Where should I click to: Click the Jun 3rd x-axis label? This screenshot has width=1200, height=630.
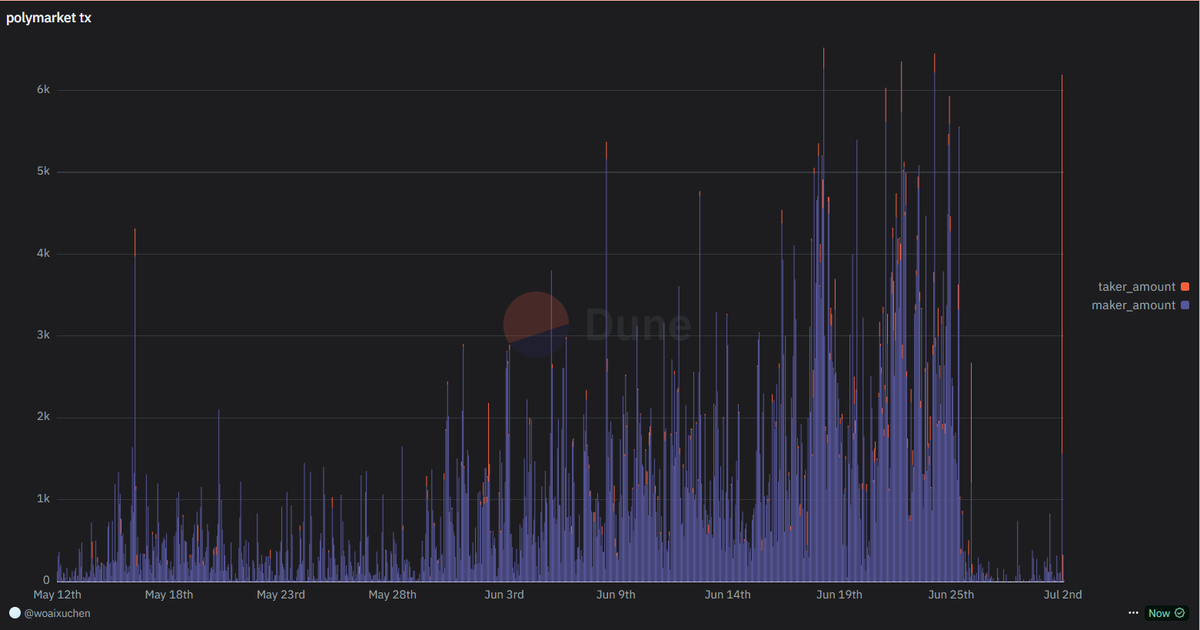click(504, 595)
